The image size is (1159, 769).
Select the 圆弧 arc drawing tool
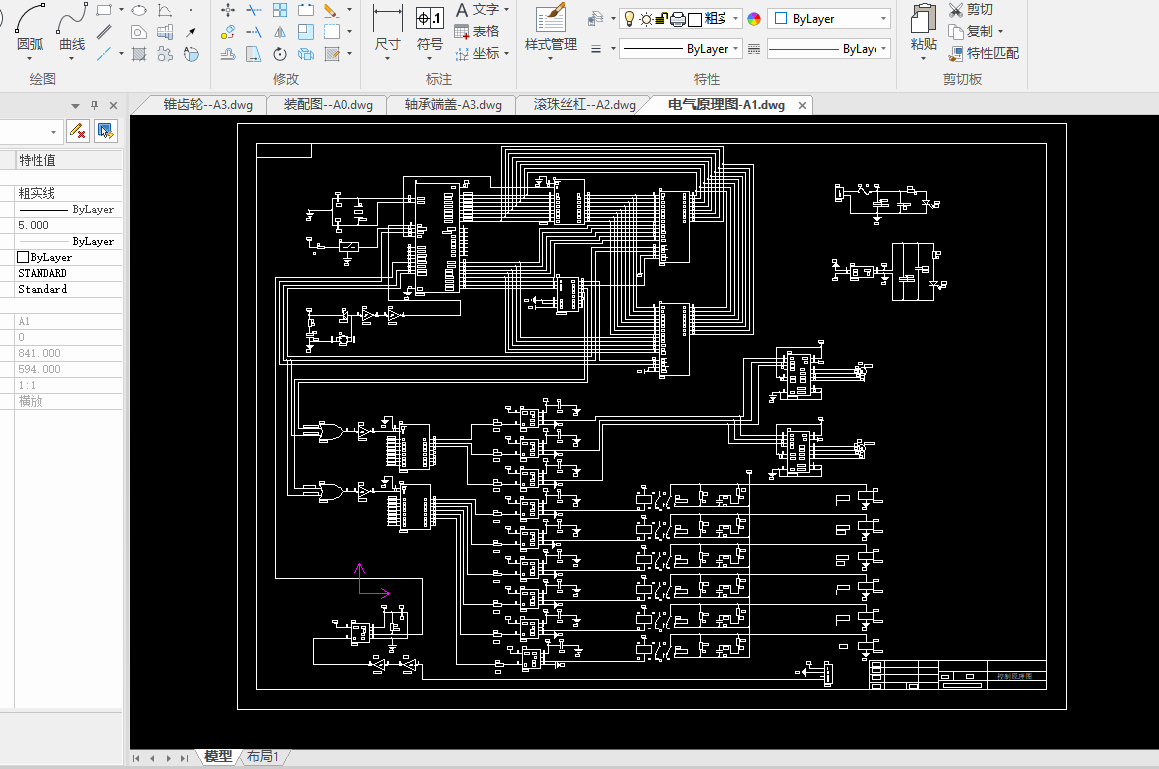(x=30, y=30)
